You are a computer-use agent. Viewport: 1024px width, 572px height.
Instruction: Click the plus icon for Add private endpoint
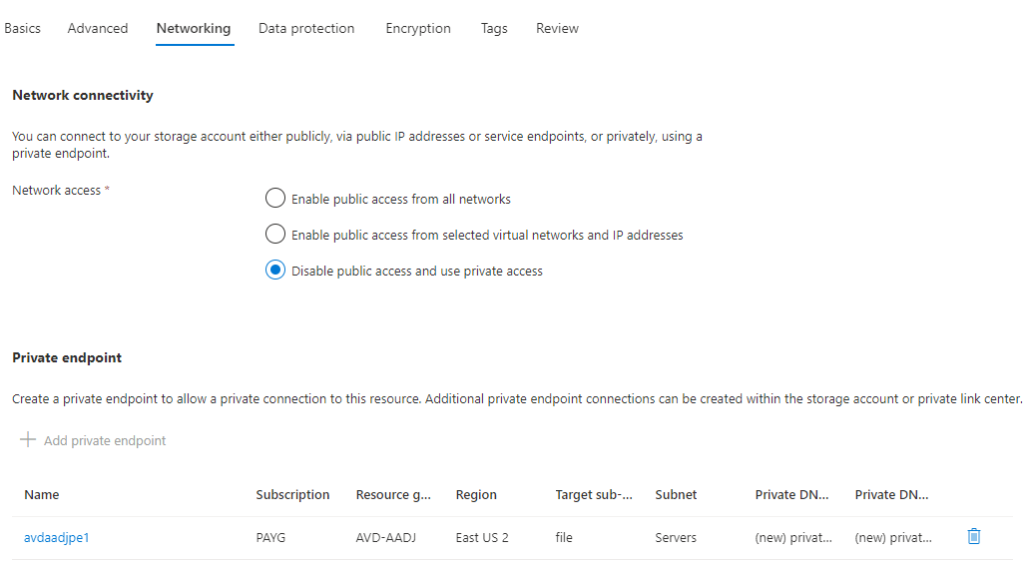coord(28,441)
